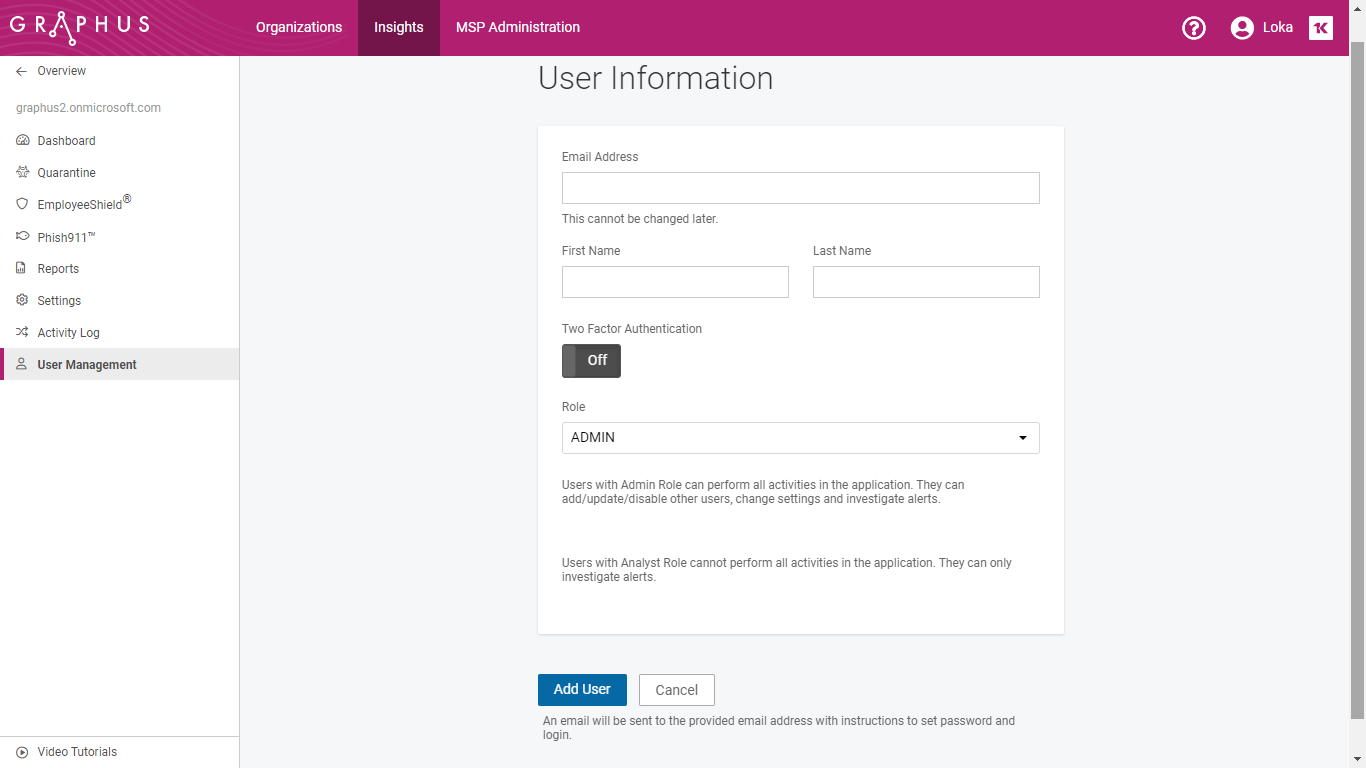Open Video Tutorials link

(77, 752)
